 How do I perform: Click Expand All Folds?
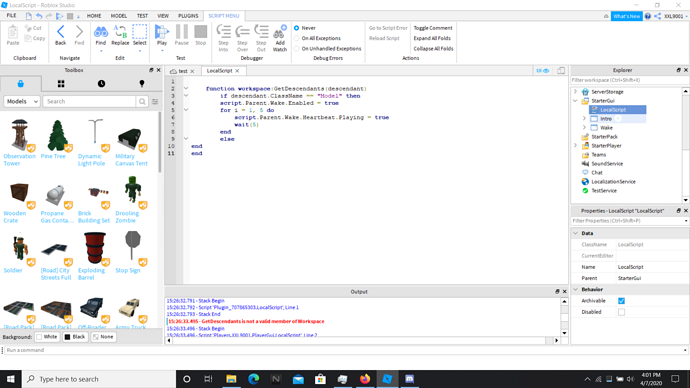pos(432,38)
